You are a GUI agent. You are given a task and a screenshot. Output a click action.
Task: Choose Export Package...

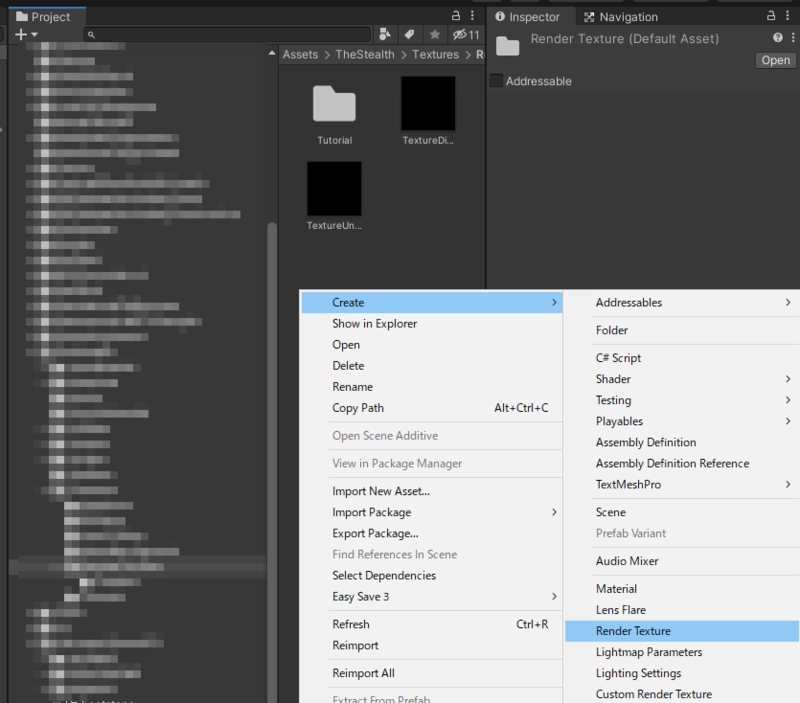point(432,533)
